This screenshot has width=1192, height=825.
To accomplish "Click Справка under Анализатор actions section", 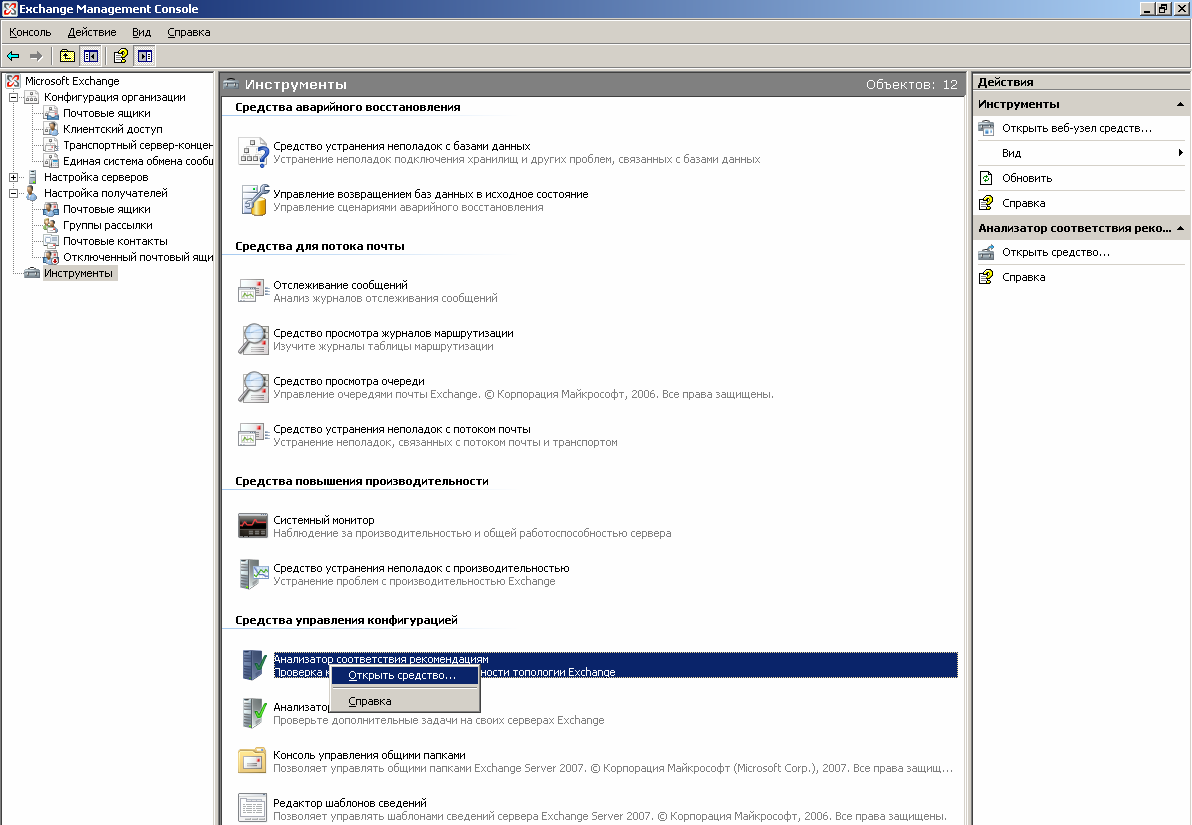I will click(1023, 277).
